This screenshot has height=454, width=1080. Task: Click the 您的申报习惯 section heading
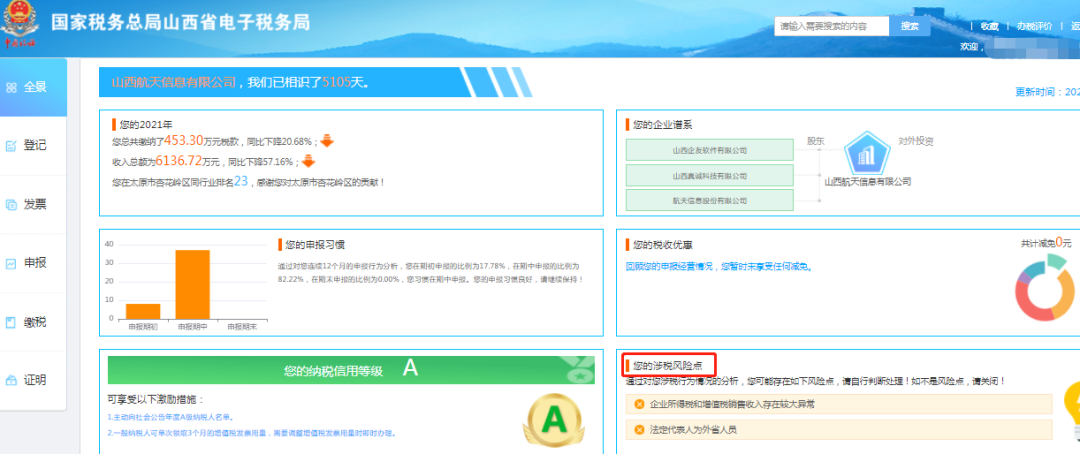pyautogui.click(x=315, y=245)
